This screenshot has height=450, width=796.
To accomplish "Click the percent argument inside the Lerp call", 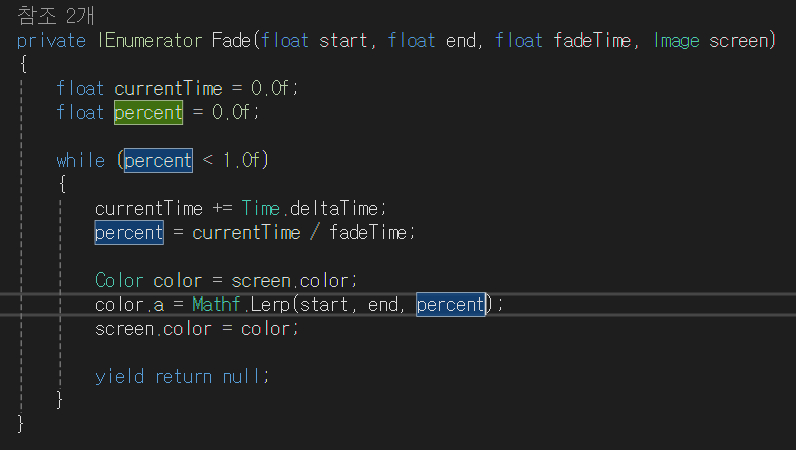I will click(450, 304).
